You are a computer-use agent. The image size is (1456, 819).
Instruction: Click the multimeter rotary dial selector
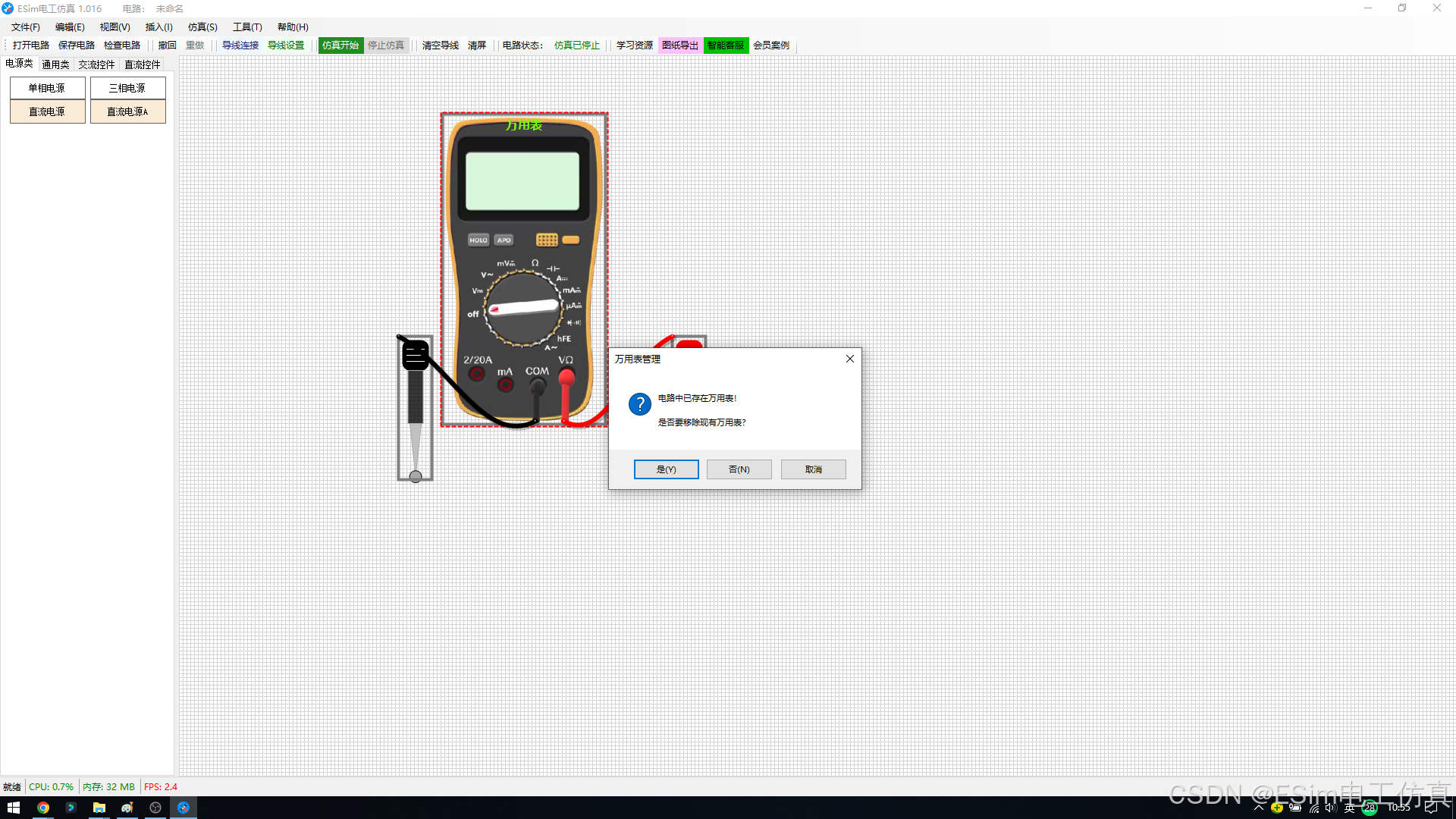pyautogui.click(x=523, y=308)
